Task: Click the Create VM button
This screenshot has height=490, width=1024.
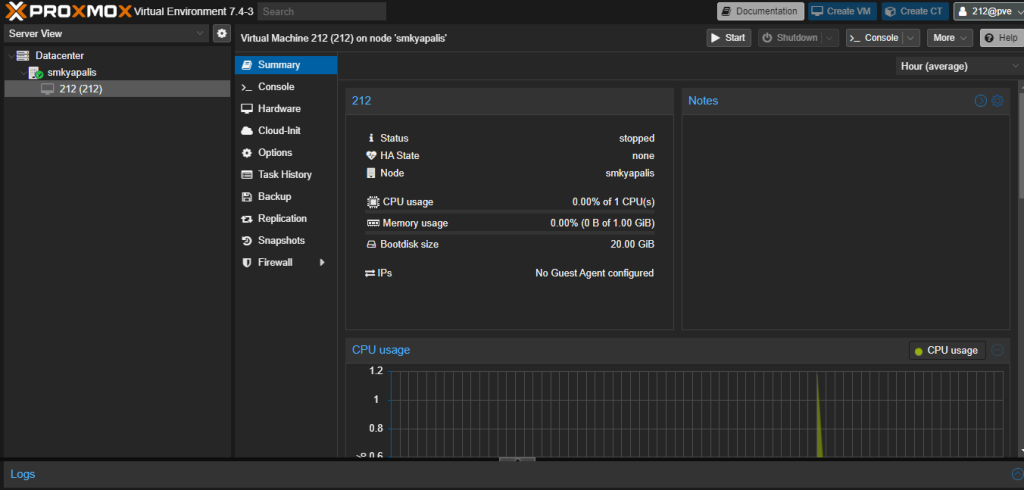Action: 840,11
